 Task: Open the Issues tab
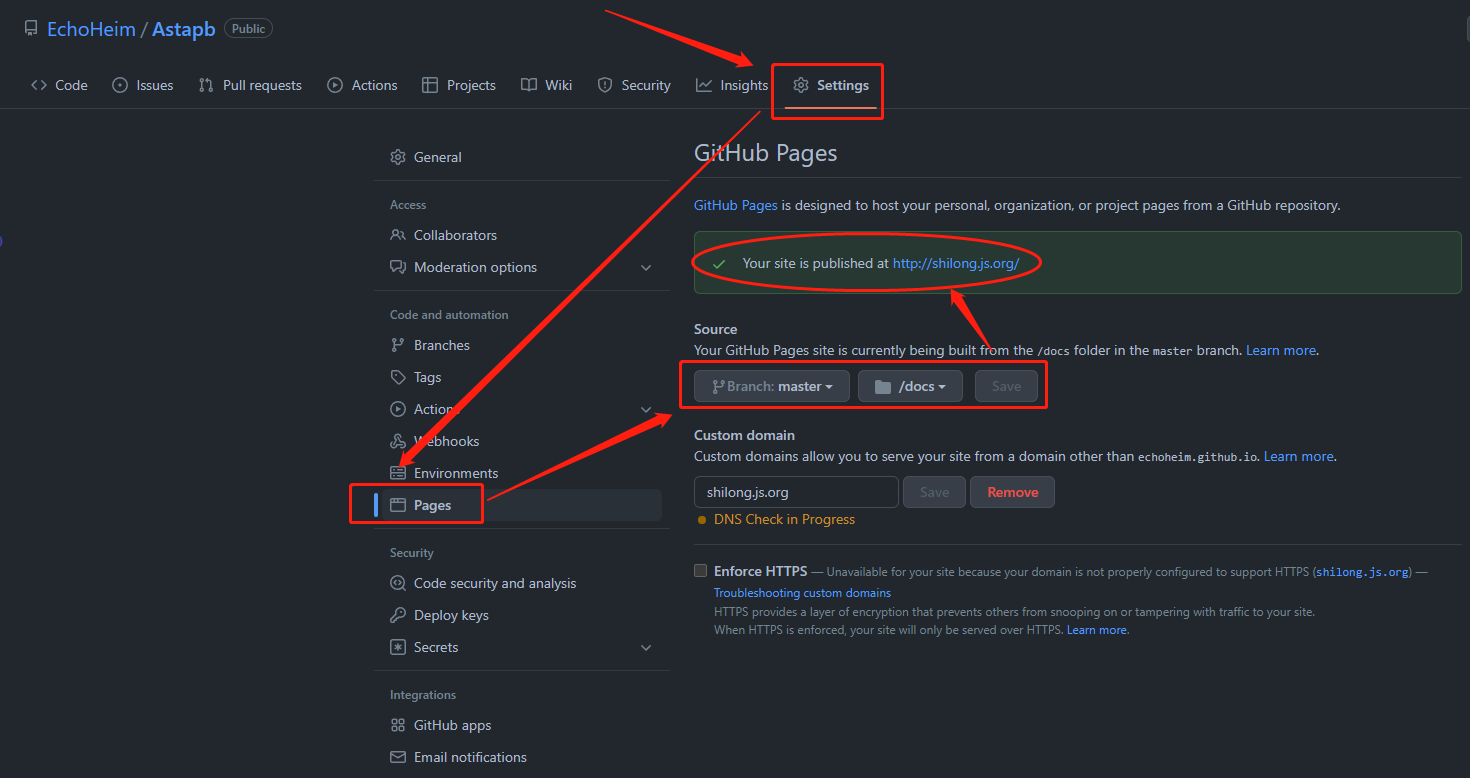(x=143, y=85)
